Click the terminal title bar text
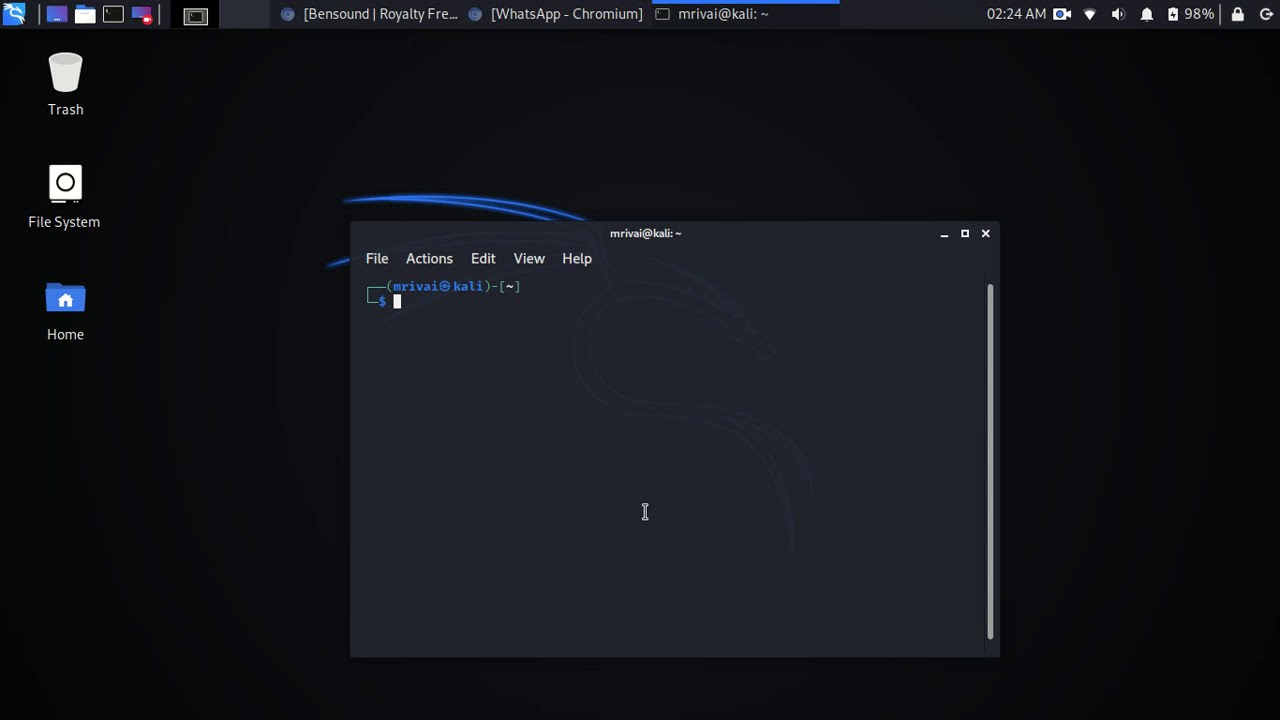Image resolution: width=1280 pixels, height=720 pixels. point(646,233)
